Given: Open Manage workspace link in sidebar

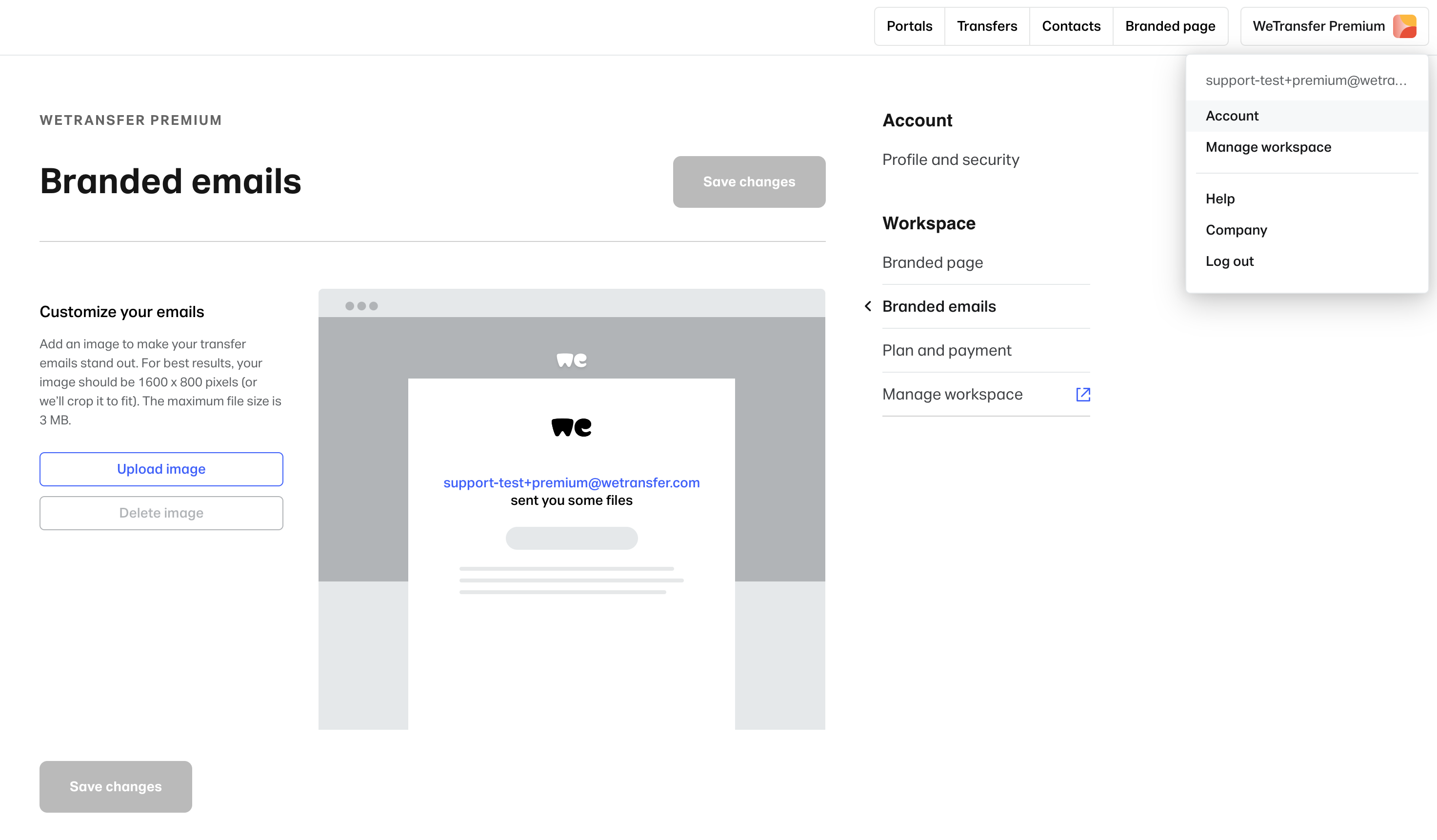Looking at the screenshot, I should 986,395.
